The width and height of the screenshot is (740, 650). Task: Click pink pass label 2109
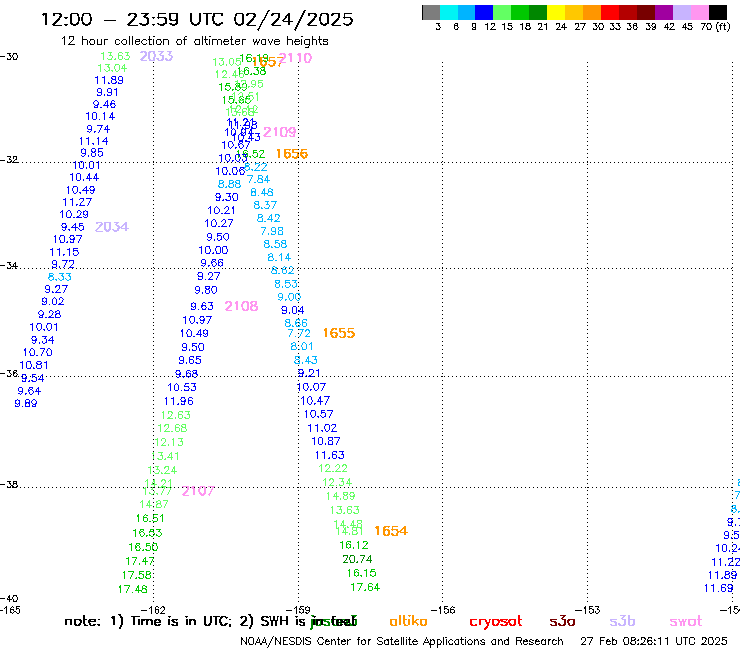[280, 132]
